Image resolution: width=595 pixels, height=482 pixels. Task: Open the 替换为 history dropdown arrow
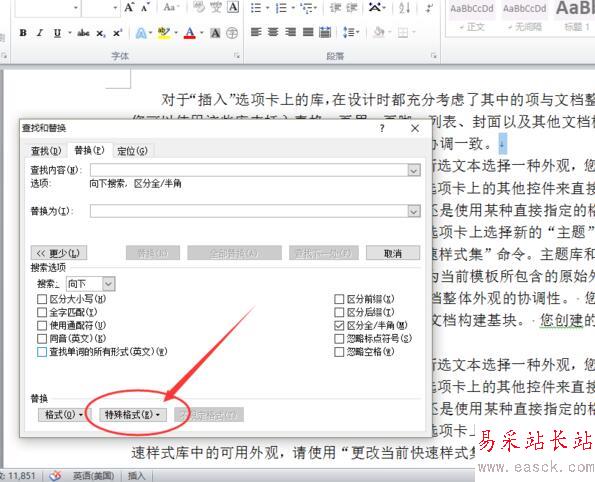[414, 211]
